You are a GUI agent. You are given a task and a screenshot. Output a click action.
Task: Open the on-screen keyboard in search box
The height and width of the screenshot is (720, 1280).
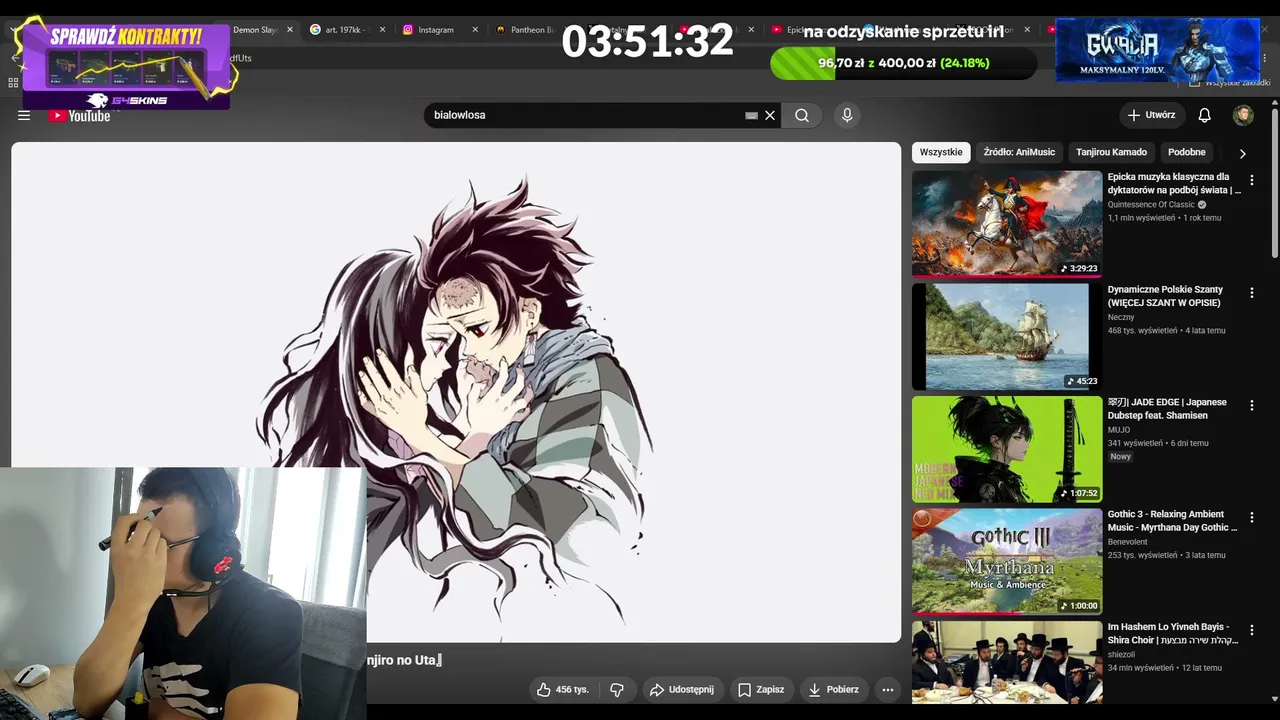751,115
